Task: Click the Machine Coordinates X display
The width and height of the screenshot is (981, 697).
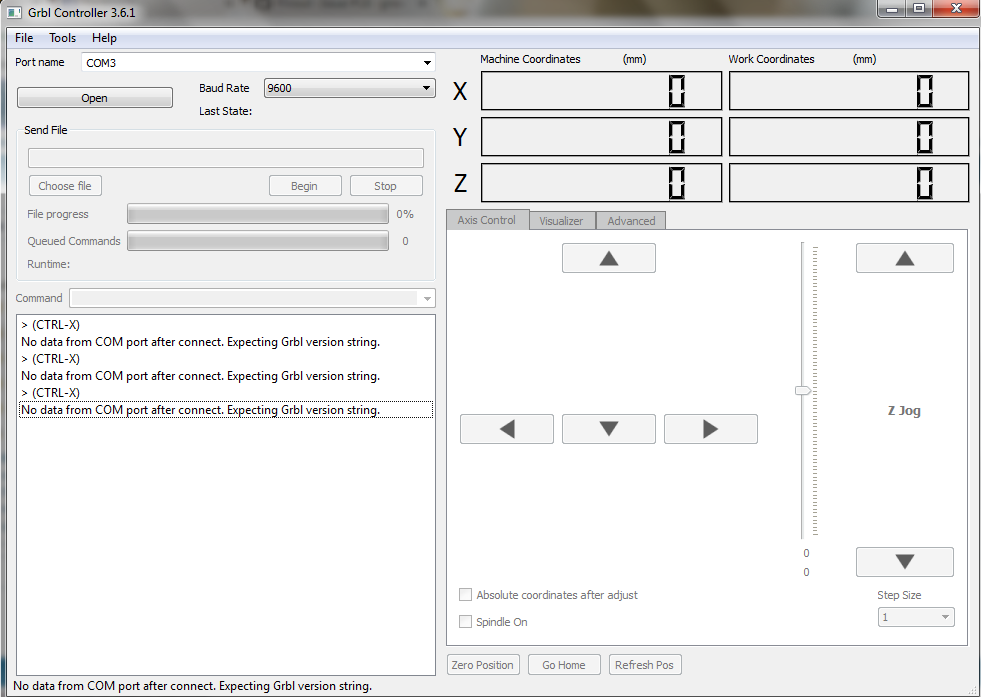Action: pos(601,91)
